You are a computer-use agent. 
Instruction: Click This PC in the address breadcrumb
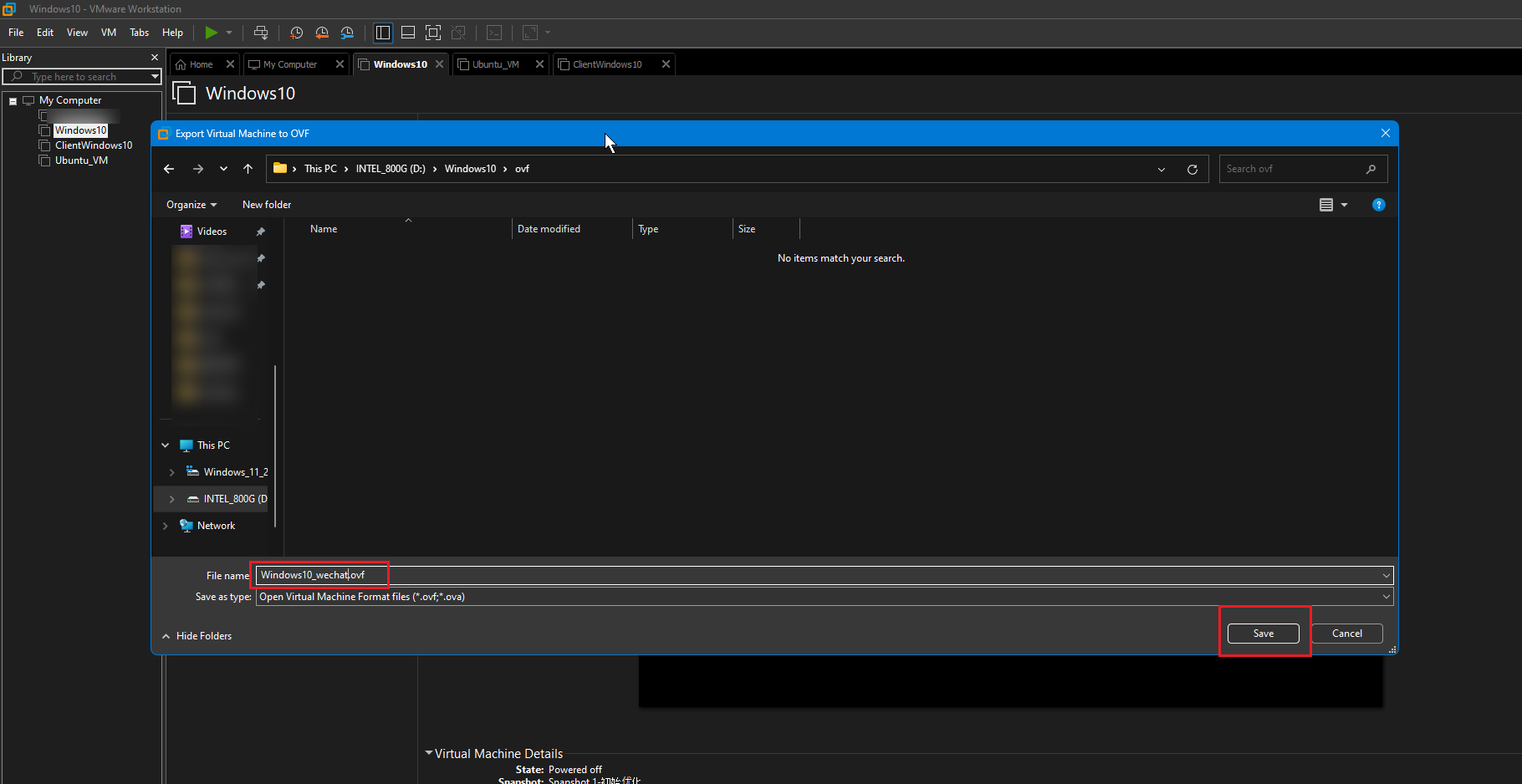pos(320,169)
